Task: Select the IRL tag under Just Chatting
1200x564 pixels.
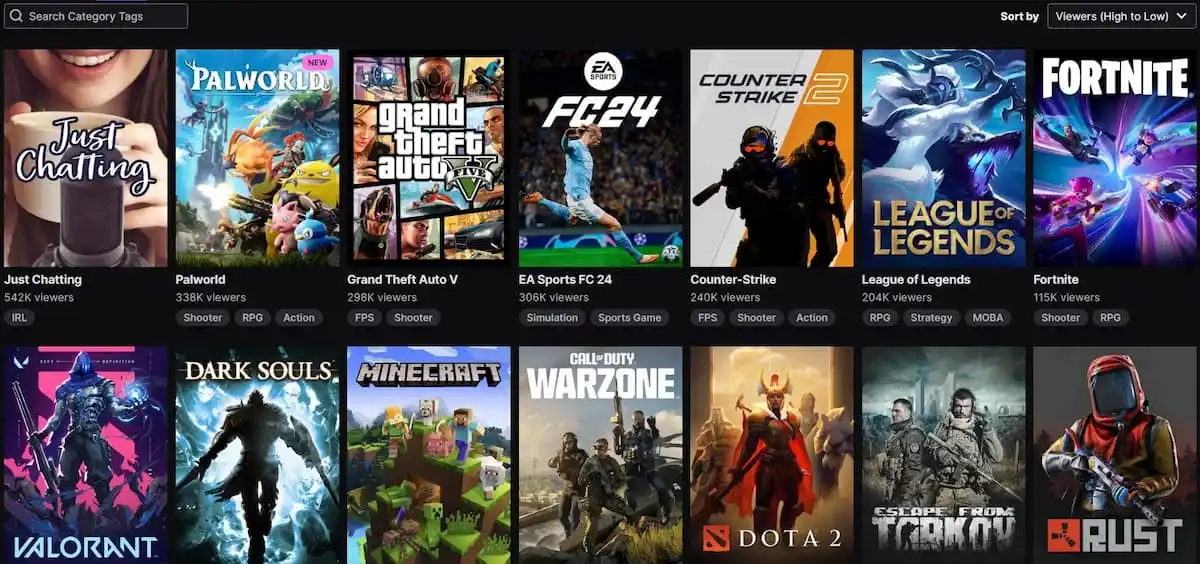Action: tap(19, 318)
